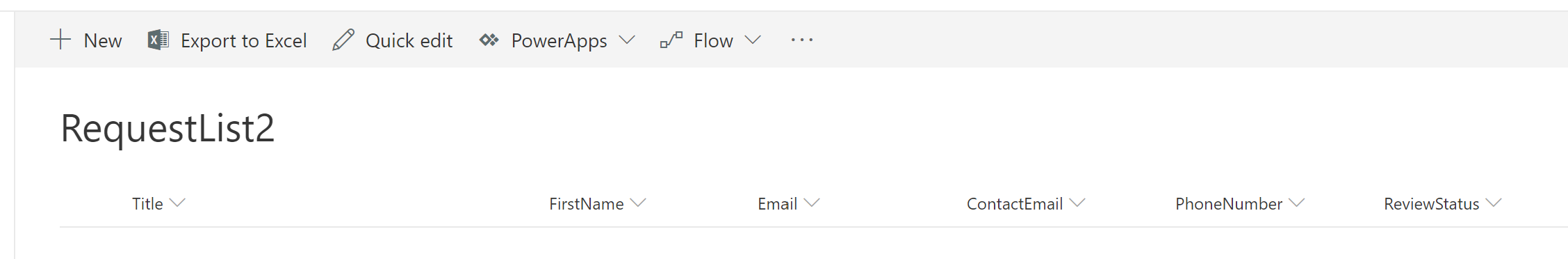Select Export to Excel text
This screenshot has width=1568, height=259.
tap(243, 41)
